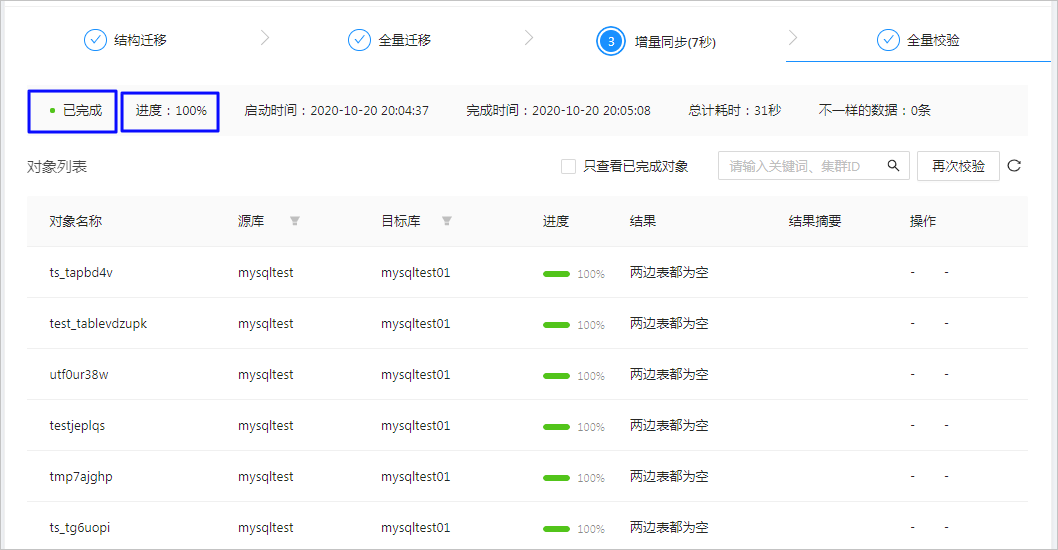Select the test_tablevdzupk object name
1058x550 pixels.
tap(98, 323)
